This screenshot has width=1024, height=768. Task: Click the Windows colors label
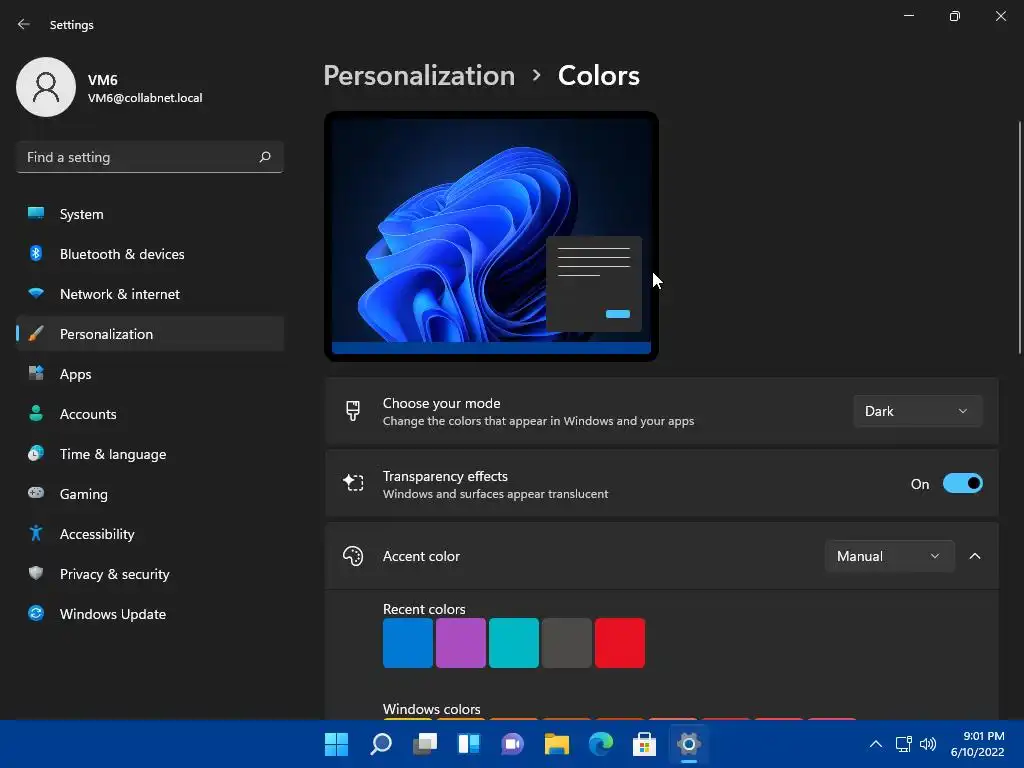tap(431, 709)
